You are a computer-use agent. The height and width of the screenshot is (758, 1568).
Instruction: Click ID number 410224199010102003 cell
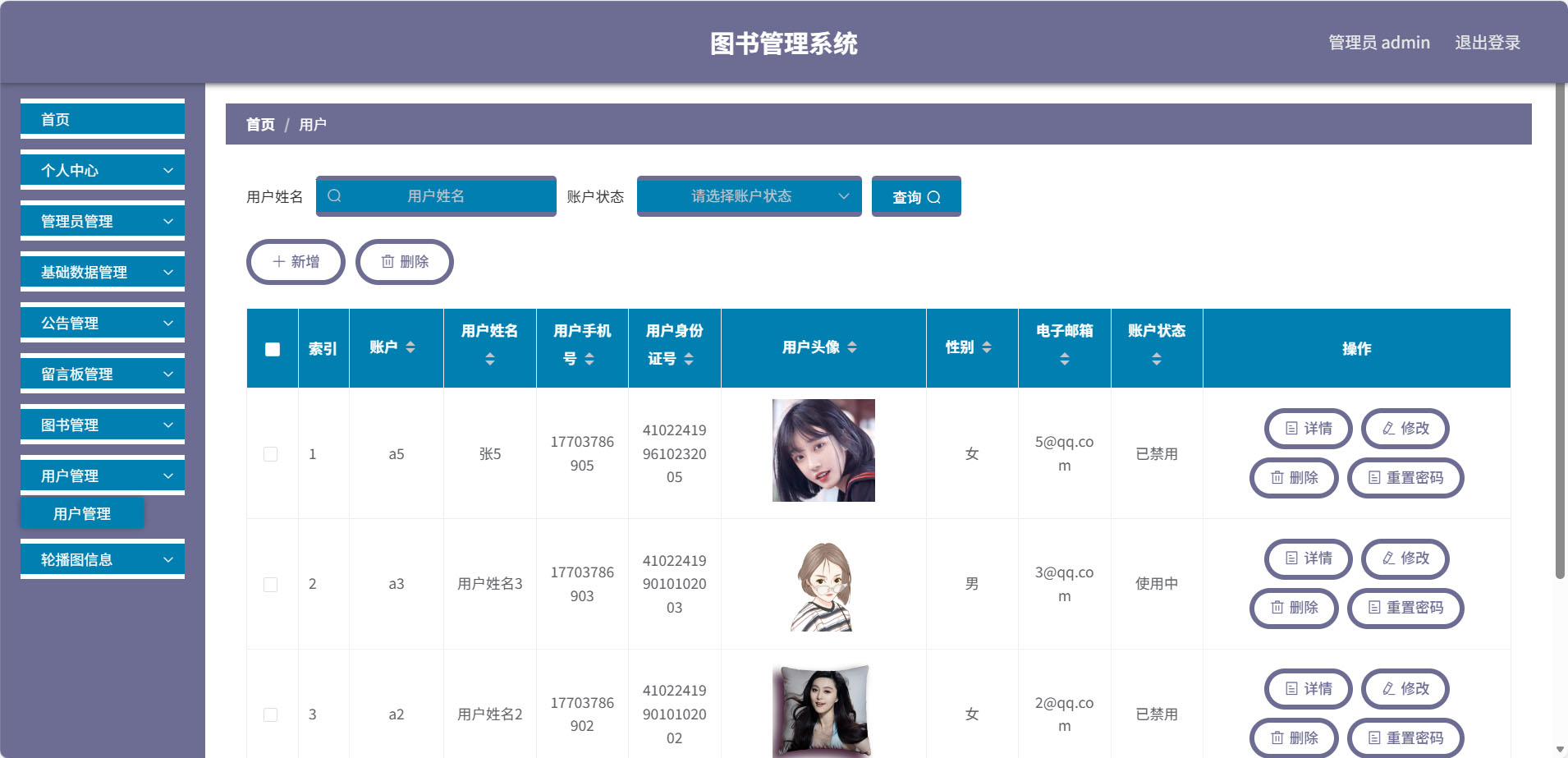coord(674,584)
